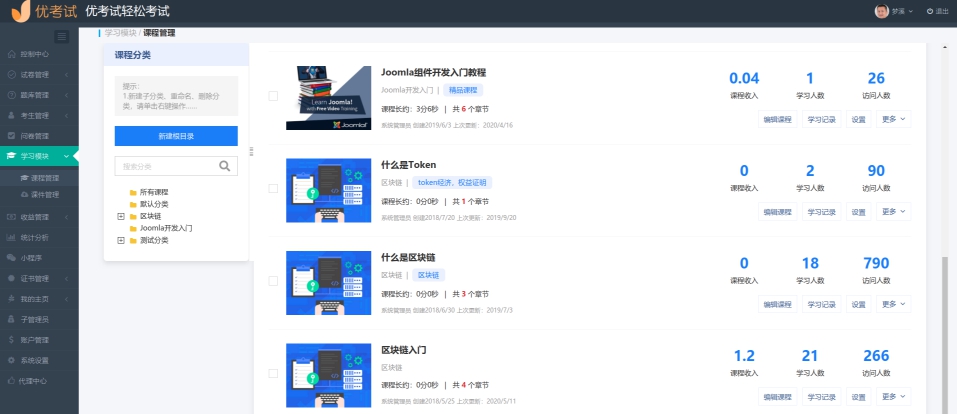The image size is (957, 414).
Task: Open the 控制中心 sidebar menu
Action: click(39, 54)
